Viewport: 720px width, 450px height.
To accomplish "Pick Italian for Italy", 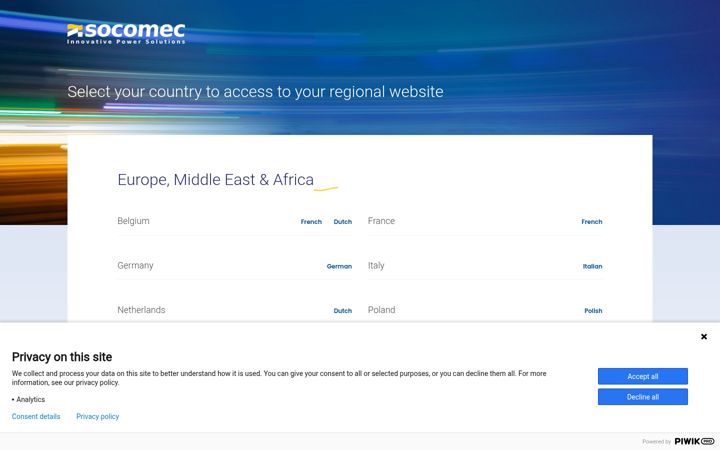I will coord(592,266).
